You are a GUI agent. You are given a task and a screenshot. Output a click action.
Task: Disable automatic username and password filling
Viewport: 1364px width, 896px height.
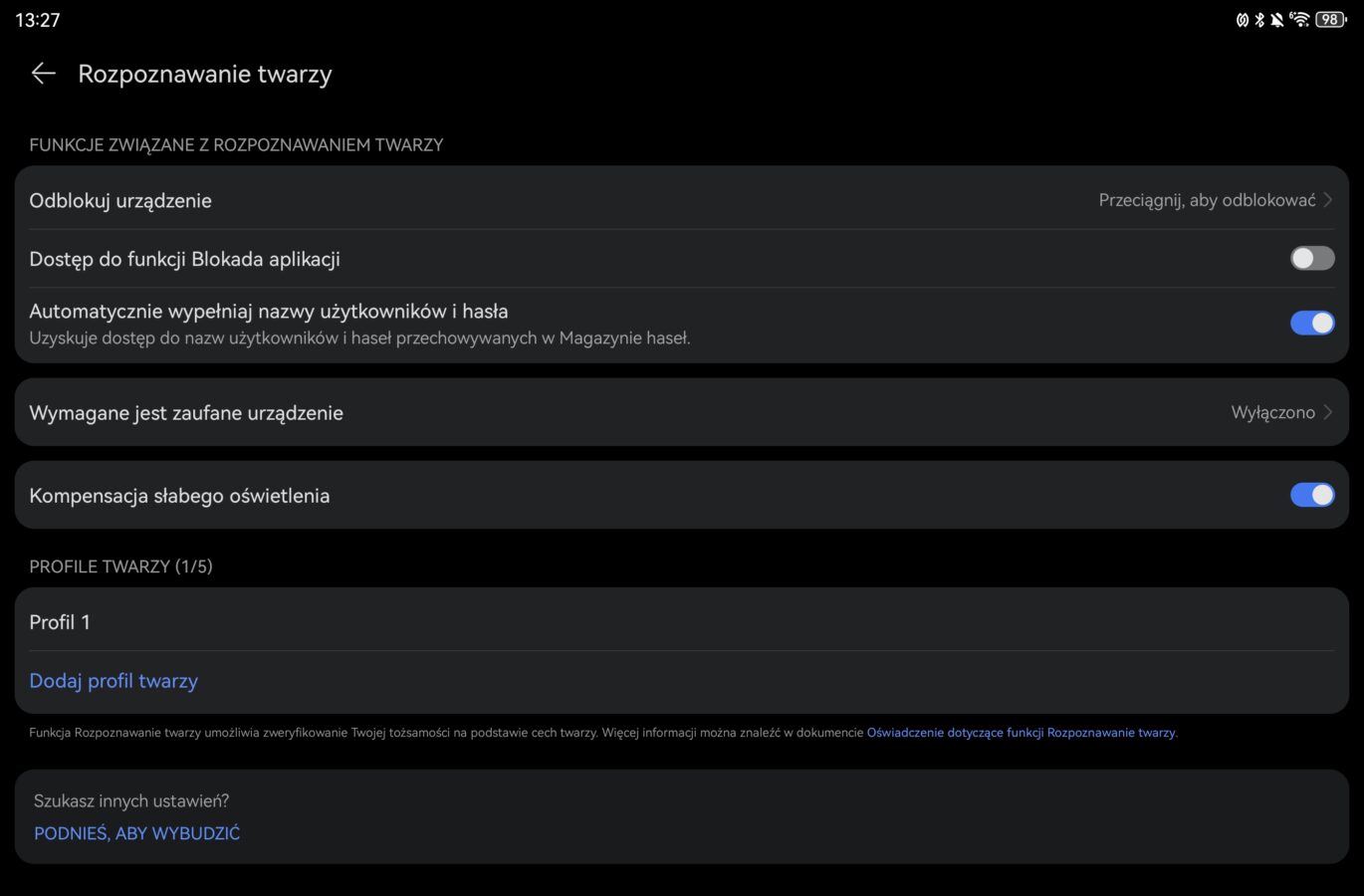point(1312,323)
